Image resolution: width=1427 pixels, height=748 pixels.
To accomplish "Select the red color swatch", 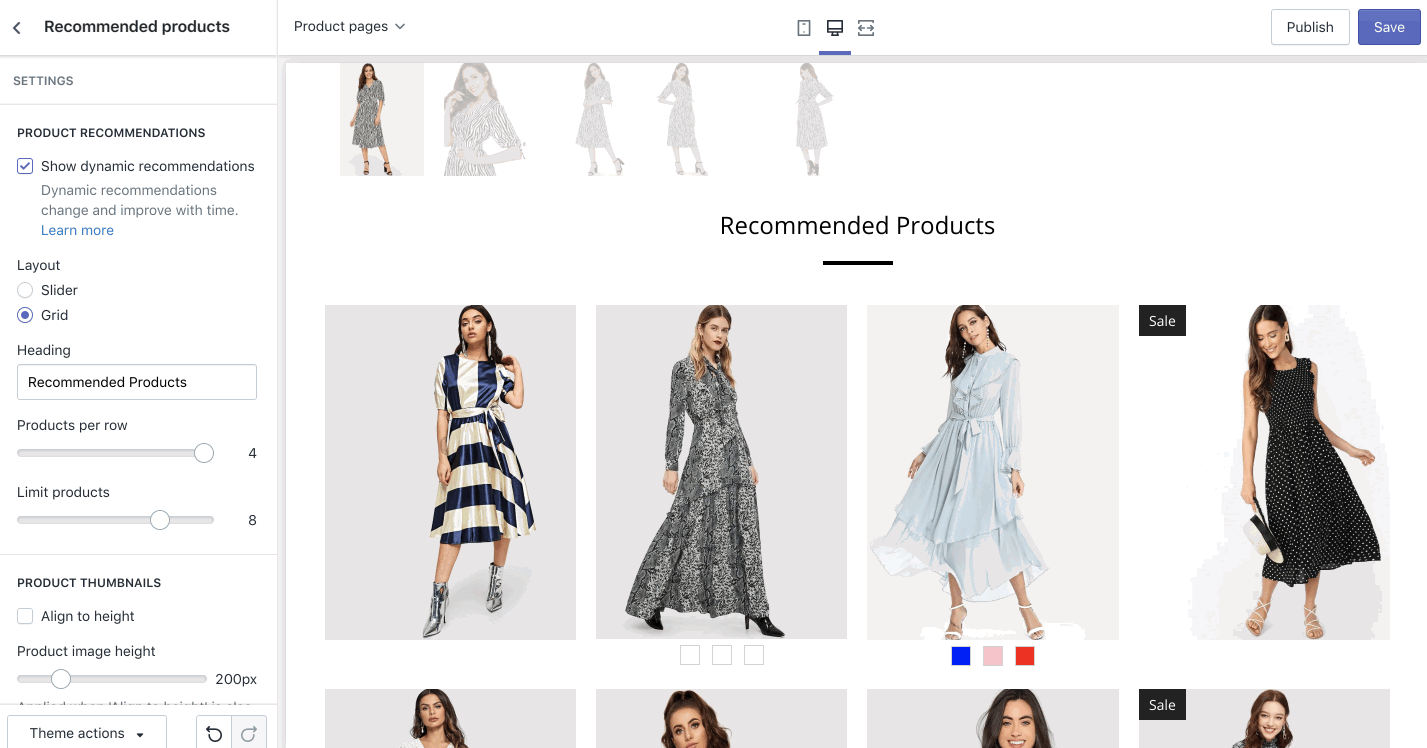I will click(x=1024, y=656).
